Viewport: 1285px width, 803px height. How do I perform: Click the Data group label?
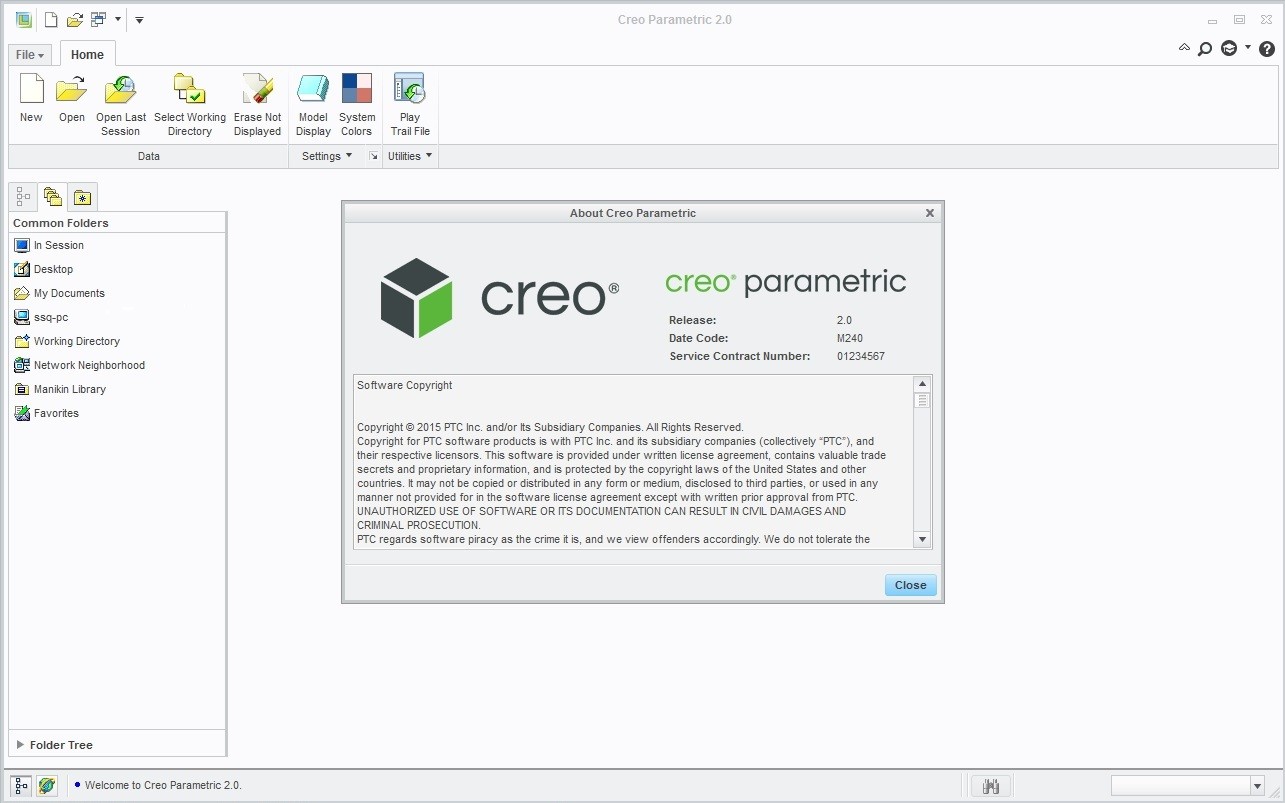(149, 156)
